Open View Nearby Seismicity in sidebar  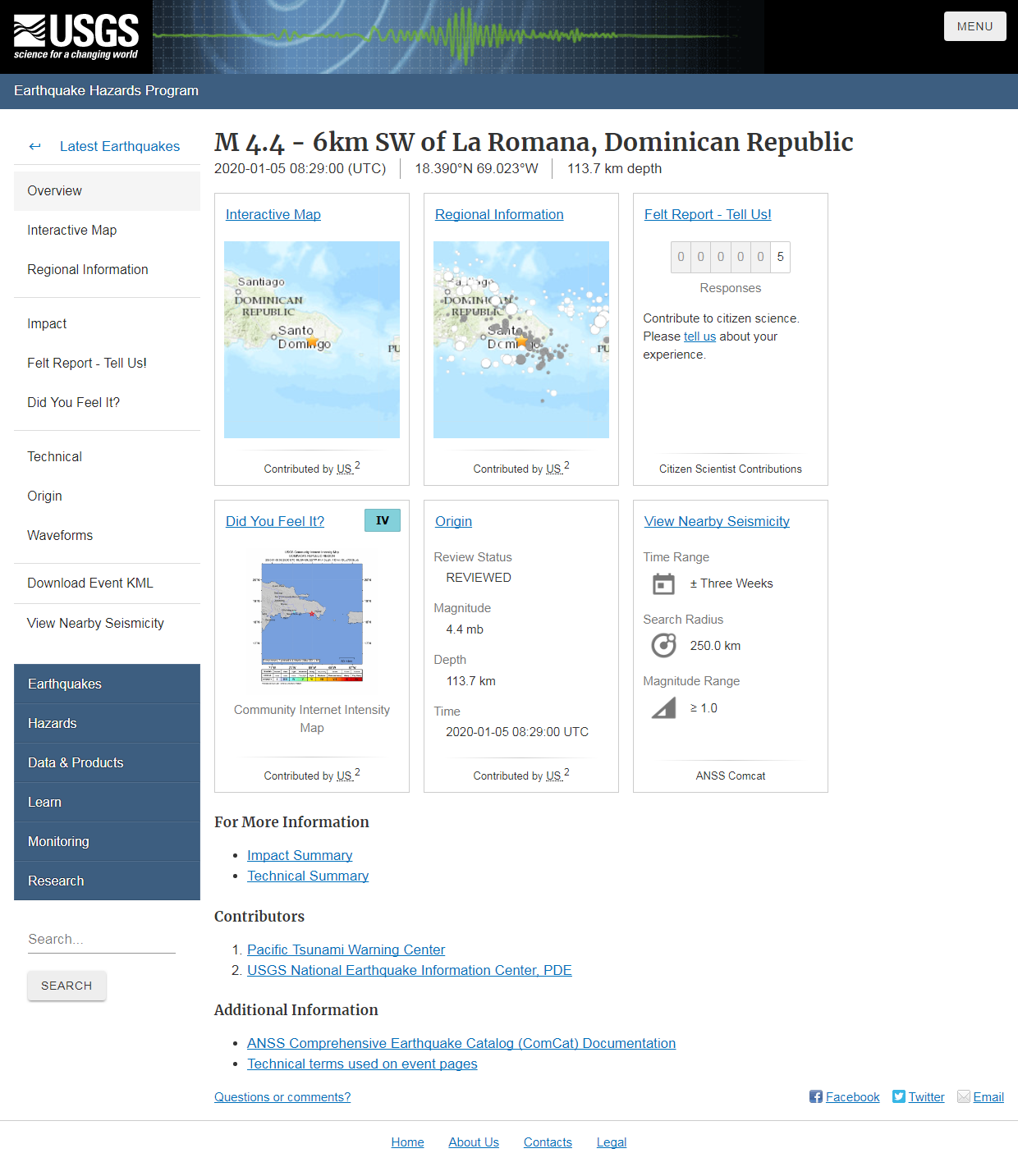click(107, 623)
